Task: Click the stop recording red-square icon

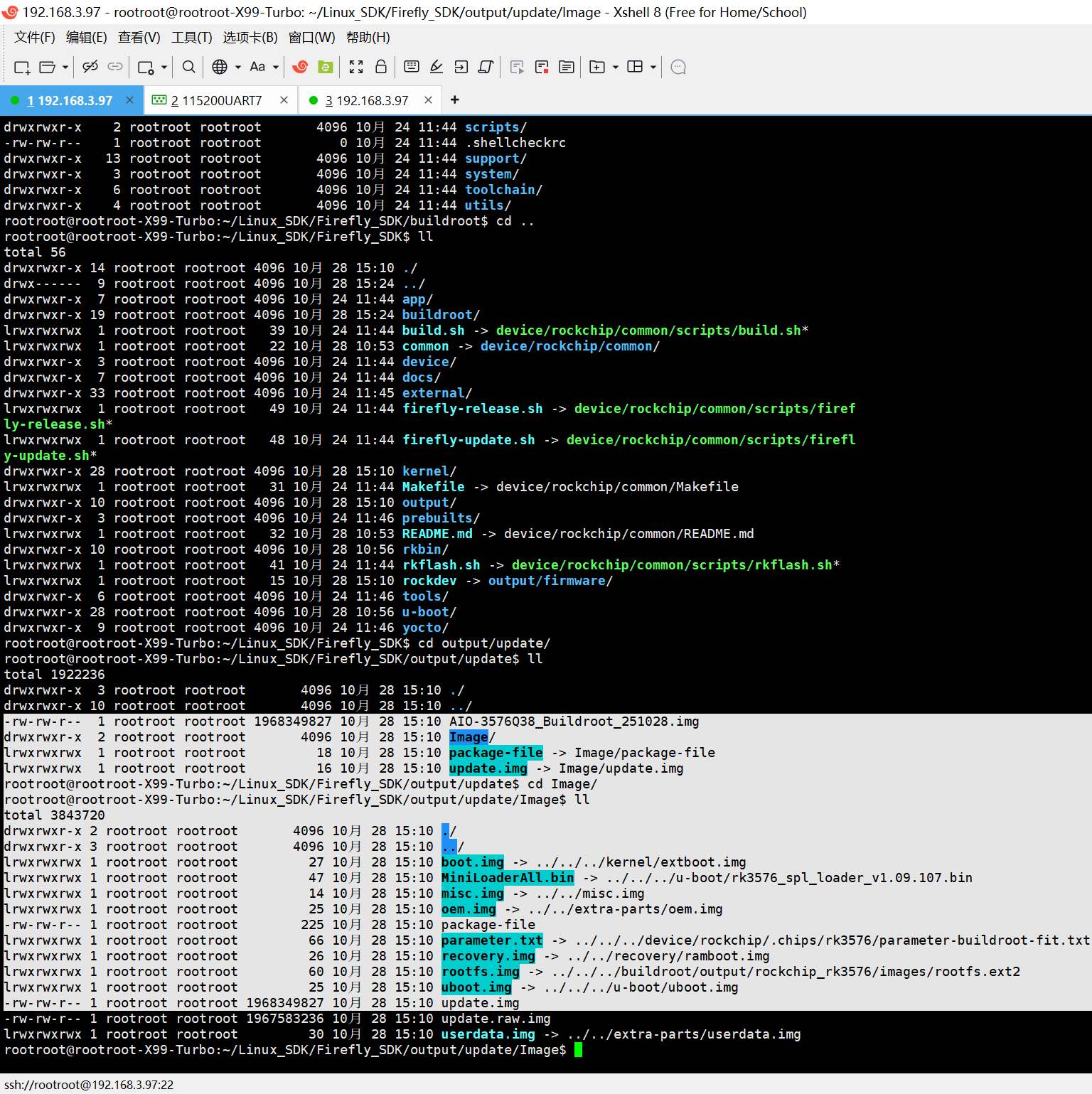Action: click(542, 67)
